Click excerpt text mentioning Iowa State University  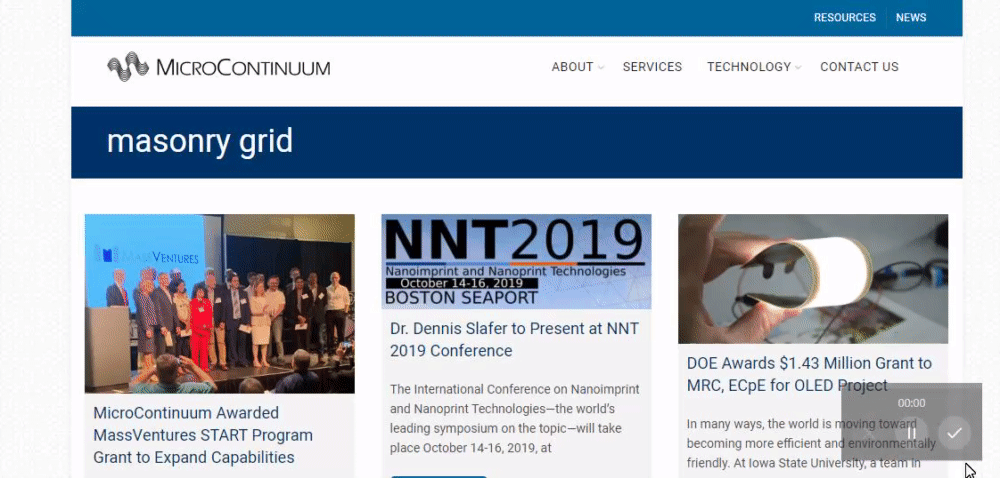click(811, 444)
